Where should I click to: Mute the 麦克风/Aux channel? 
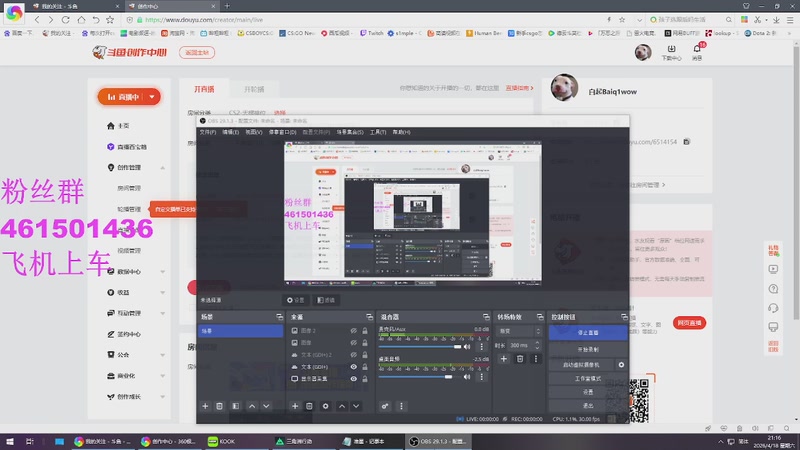(467, 346)
